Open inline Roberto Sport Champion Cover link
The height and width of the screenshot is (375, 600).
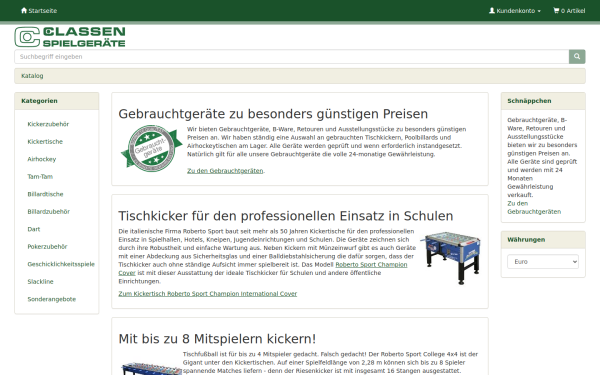(263, 269)
